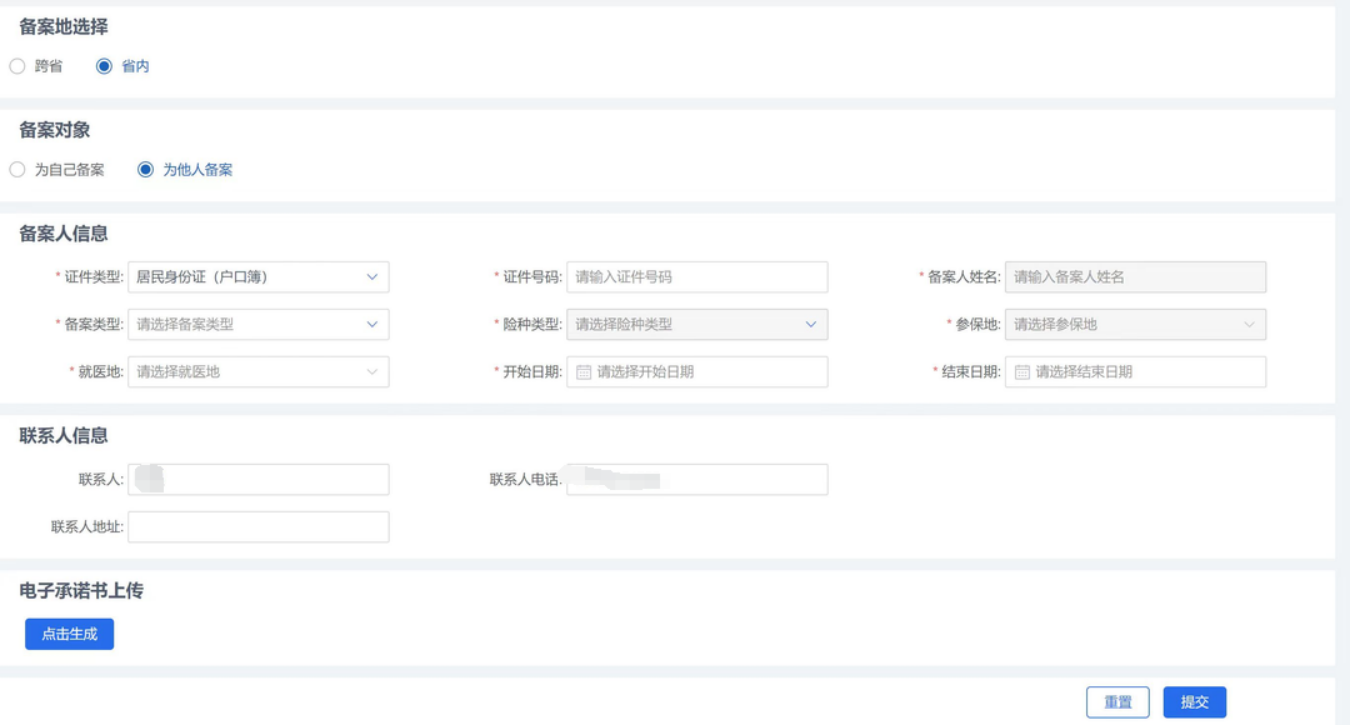
Task: Open the 就医地 dropdown
Action: 258,372
